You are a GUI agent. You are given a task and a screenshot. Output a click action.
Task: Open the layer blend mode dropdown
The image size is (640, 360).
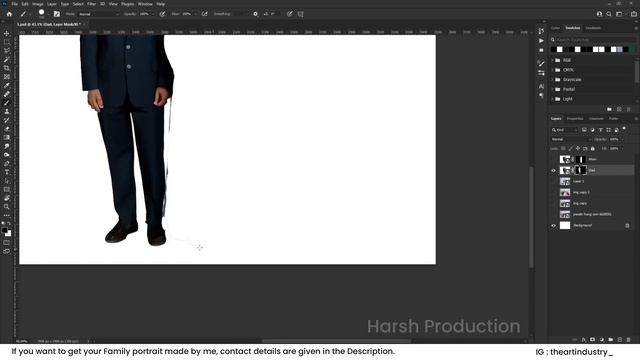pyautogui.click(x=571, y=140)
